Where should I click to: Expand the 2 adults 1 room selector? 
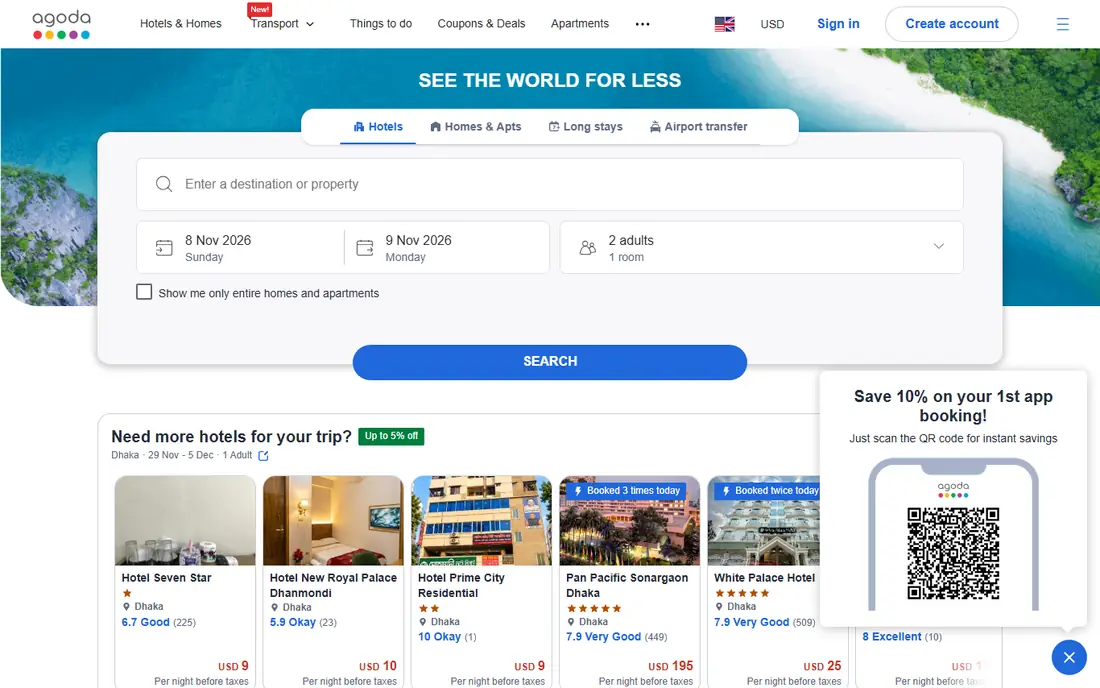pos(761,248)
